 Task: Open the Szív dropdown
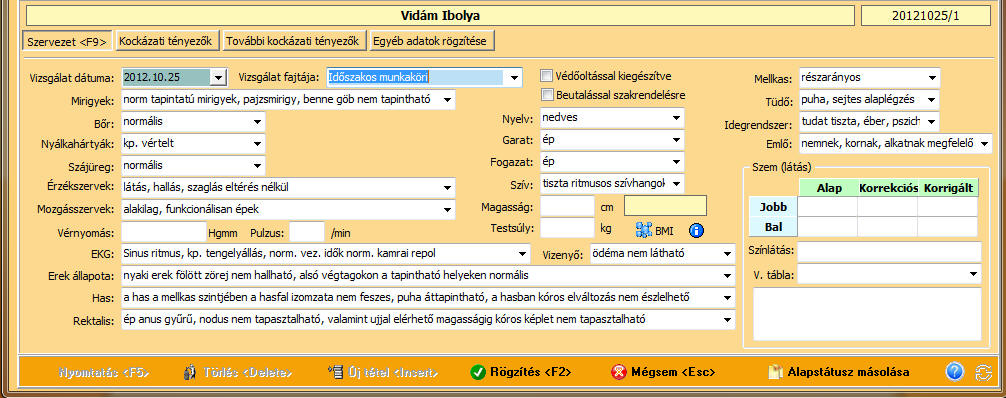[676, 184]
